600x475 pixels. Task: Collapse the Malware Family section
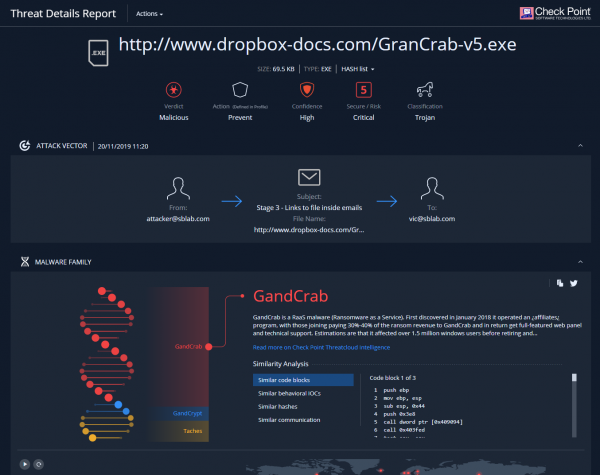click(580, 262)
